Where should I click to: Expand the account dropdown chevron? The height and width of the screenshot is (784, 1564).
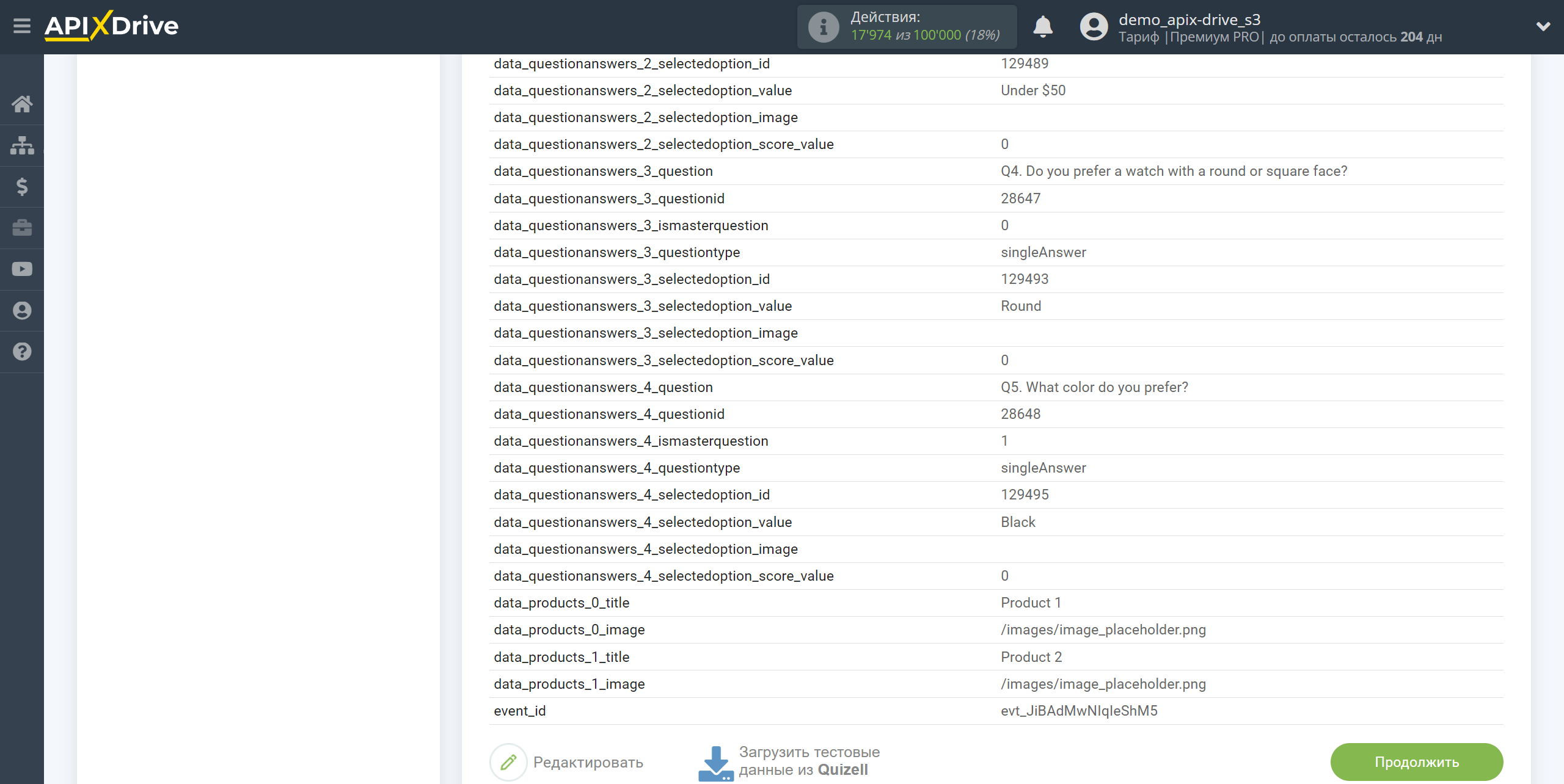[1543, 26]
